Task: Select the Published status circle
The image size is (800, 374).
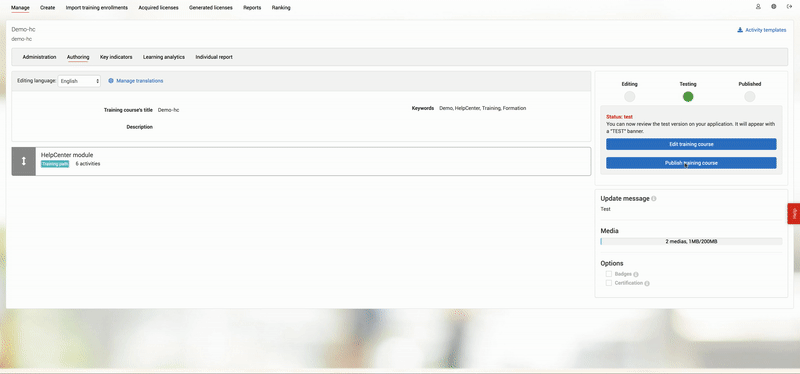Action: (x=749, y=96)
